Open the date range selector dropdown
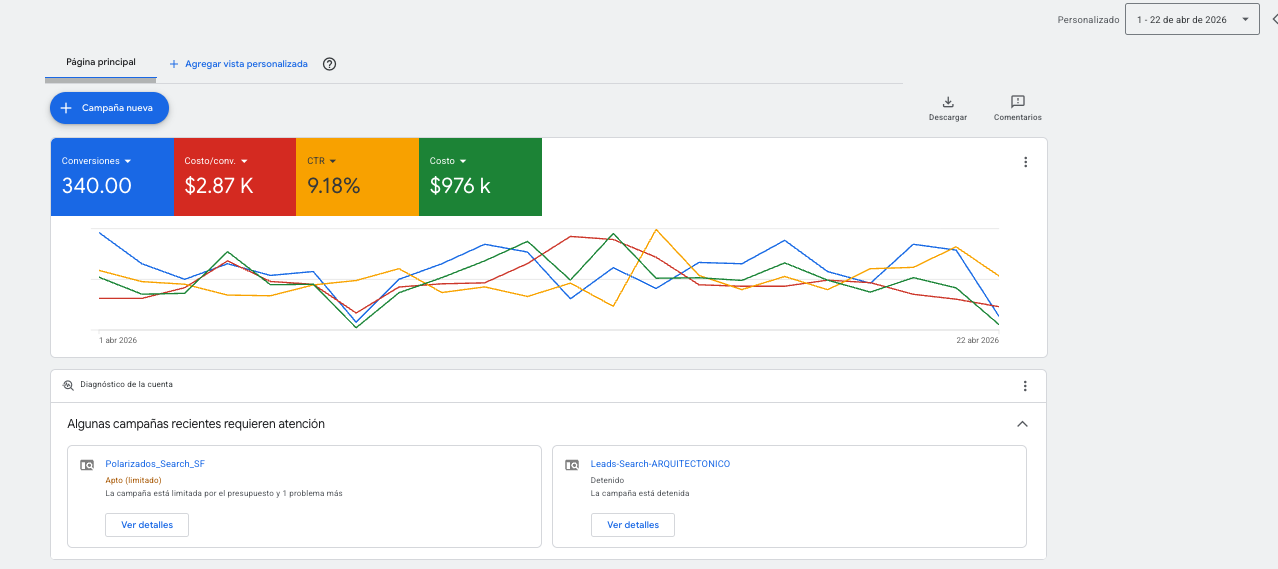This screenshot has width=1278, height=569. (1192, 19)
